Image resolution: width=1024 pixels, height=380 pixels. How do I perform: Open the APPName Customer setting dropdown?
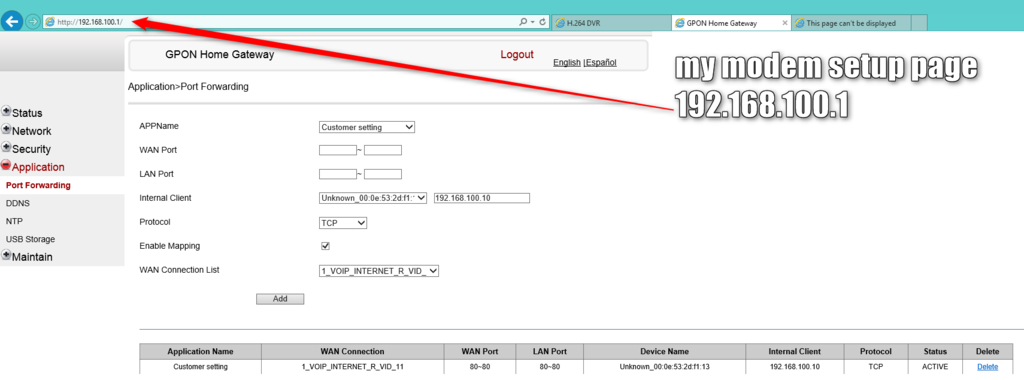tap(367, 127)
